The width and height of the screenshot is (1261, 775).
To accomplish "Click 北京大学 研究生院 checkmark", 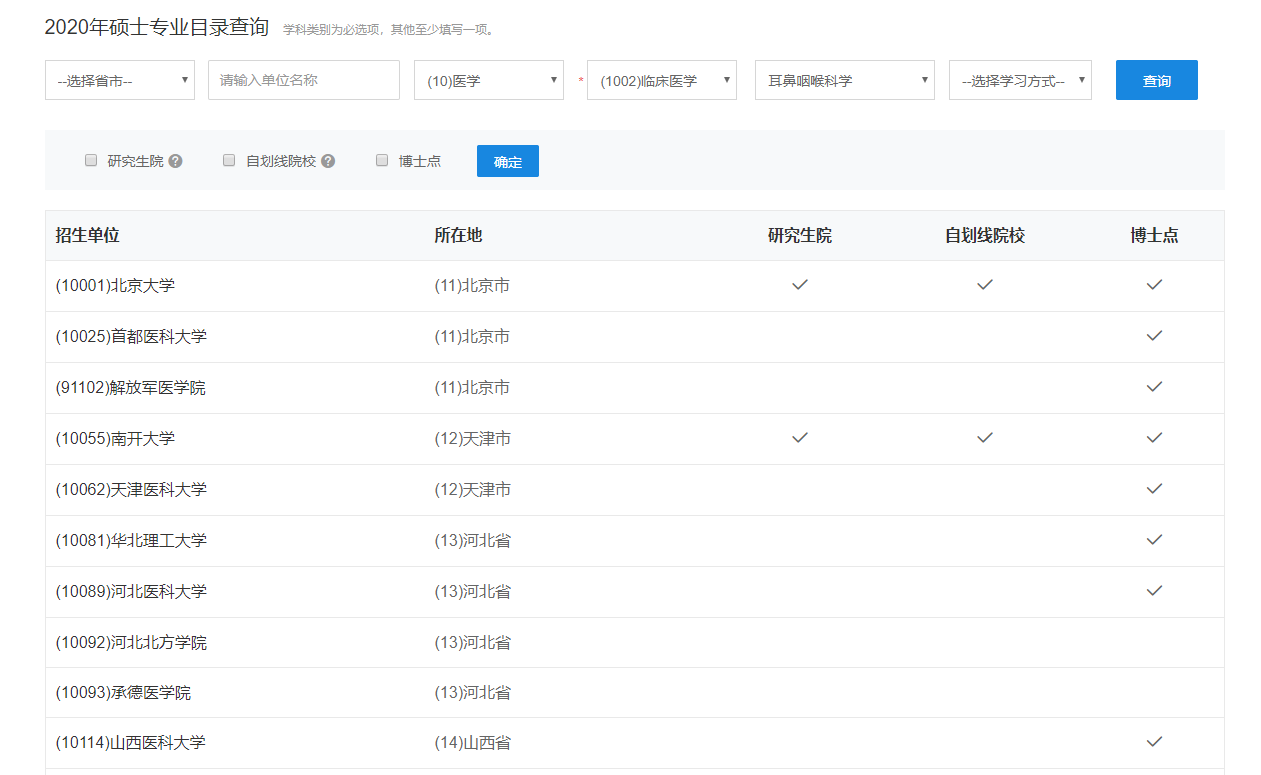I will pos(800,285).
